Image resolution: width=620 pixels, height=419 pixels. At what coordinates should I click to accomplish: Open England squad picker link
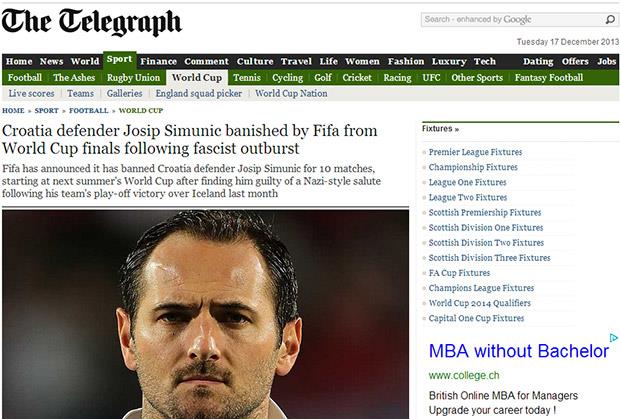pyautogui.click(x=198, y=94)
